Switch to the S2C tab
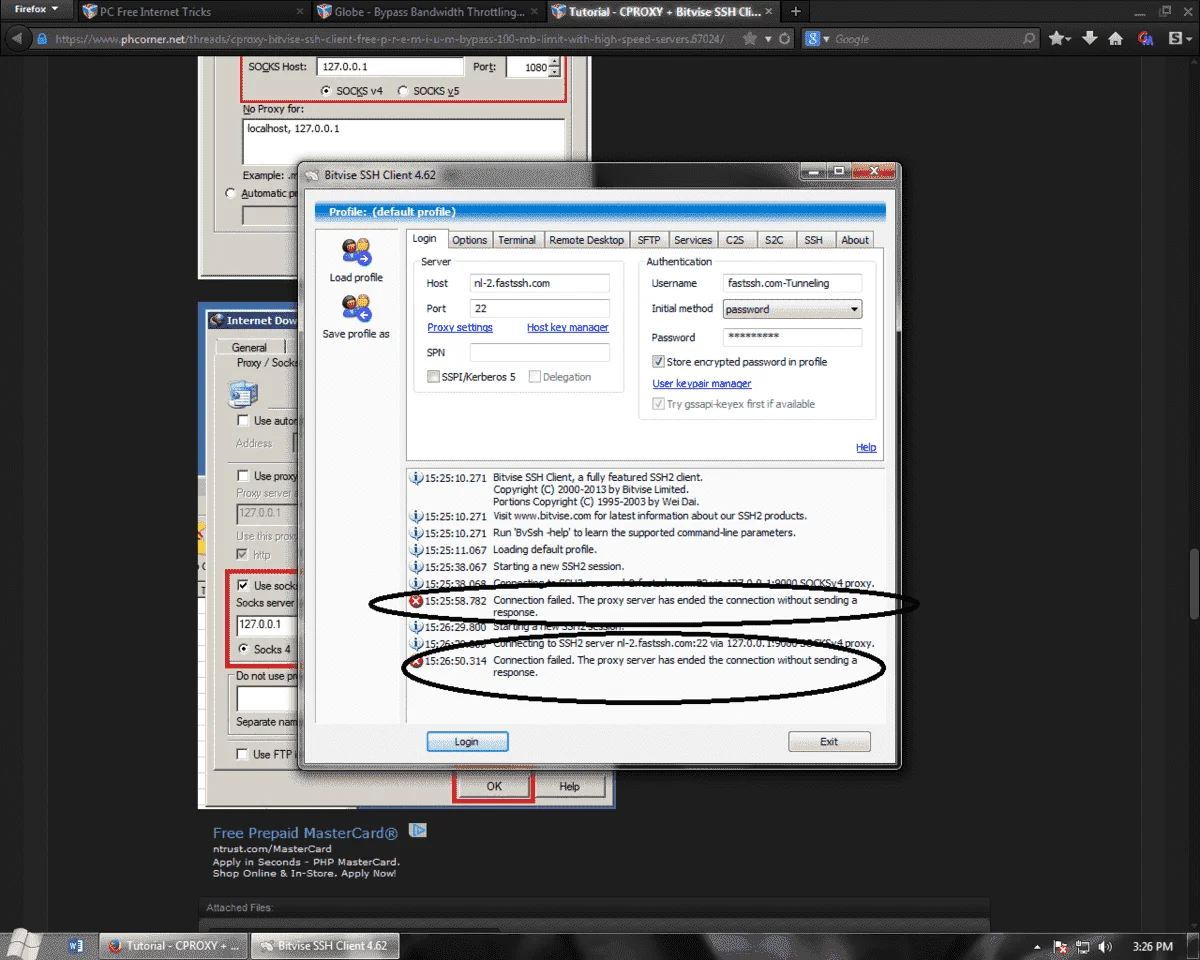This screenshot has width=1200, height=960. (x=774, y=240)
